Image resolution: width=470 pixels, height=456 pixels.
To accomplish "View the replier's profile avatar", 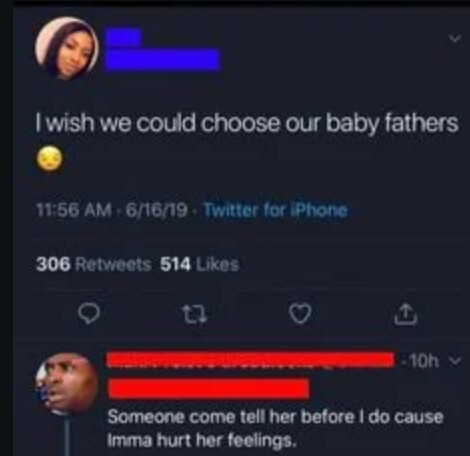I will pyautogui.click(x=67, y=384).
